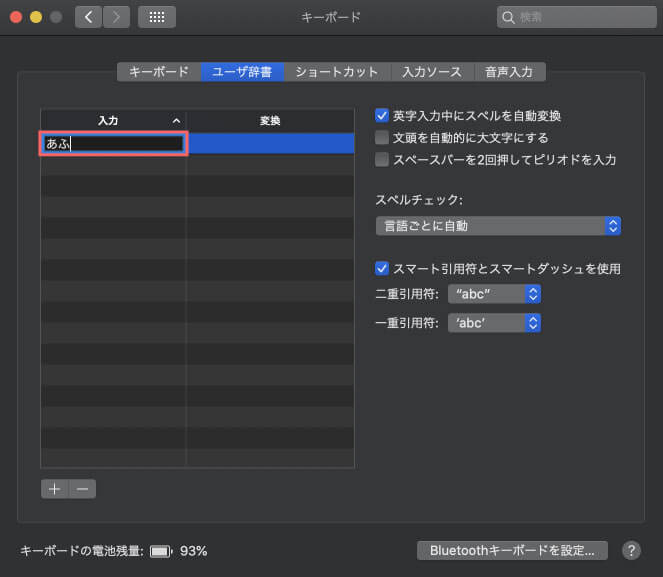Click the search magnifier icon
Viewport: 663px width, 577px height.
point(508,17)
